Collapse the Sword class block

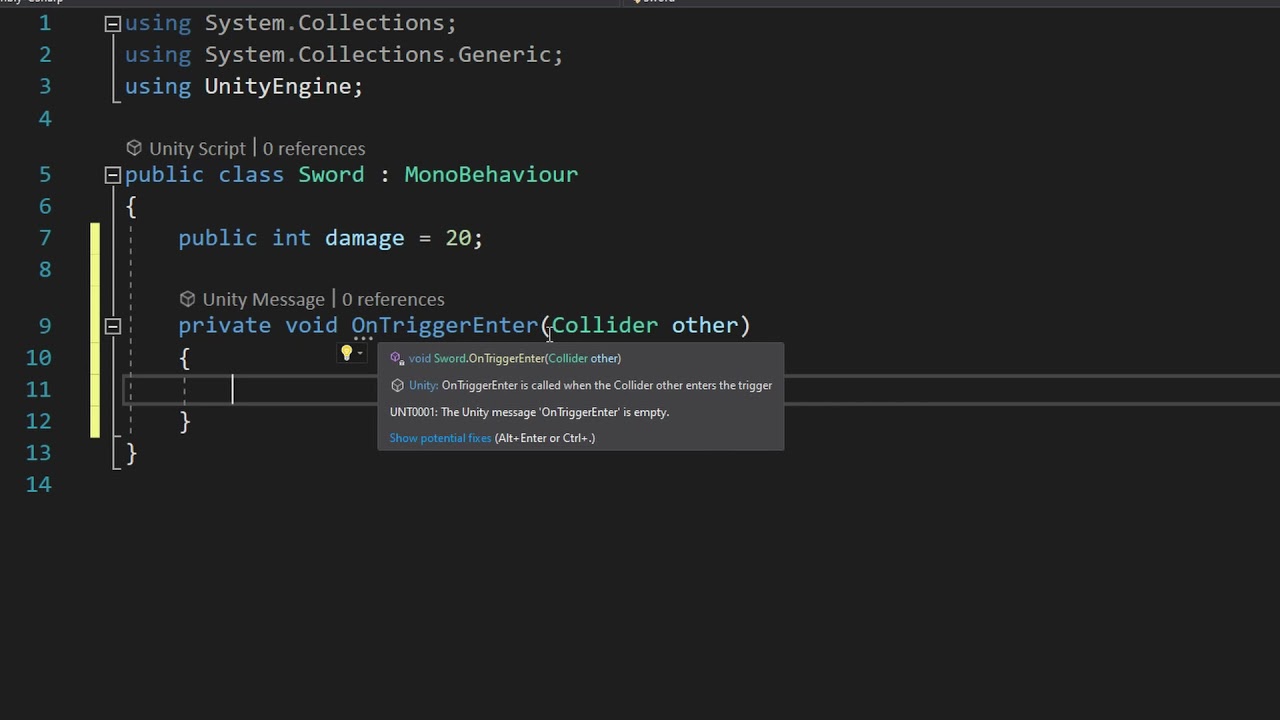[x=112, y=175]
